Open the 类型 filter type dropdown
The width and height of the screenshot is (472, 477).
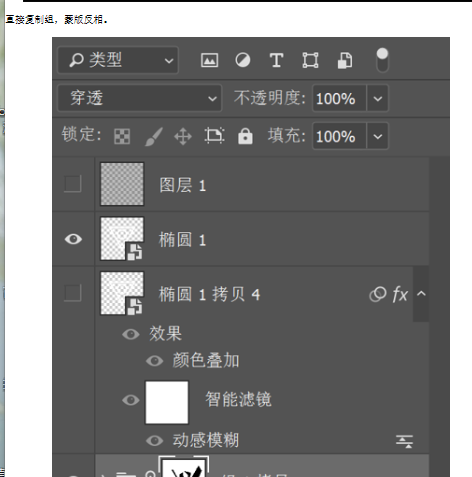[x=118, y=60]
